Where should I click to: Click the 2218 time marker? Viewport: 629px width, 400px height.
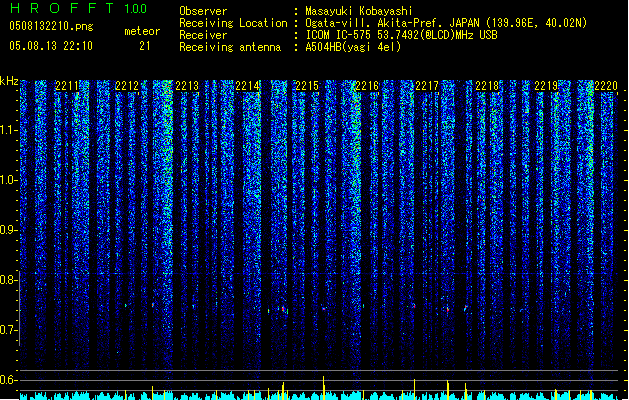pyautogui.click(x=487, y=86)
